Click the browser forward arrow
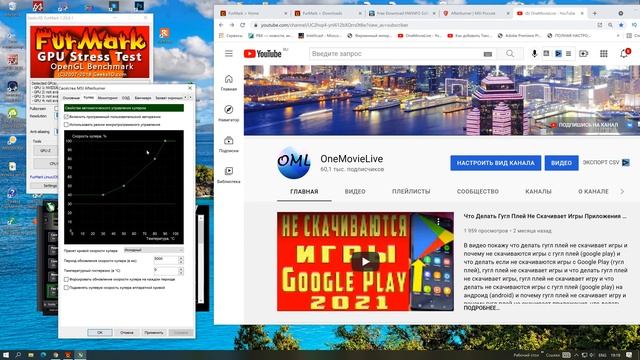This screenshot has height=360, width=640. pyautogui.click(x=231, y=25)
